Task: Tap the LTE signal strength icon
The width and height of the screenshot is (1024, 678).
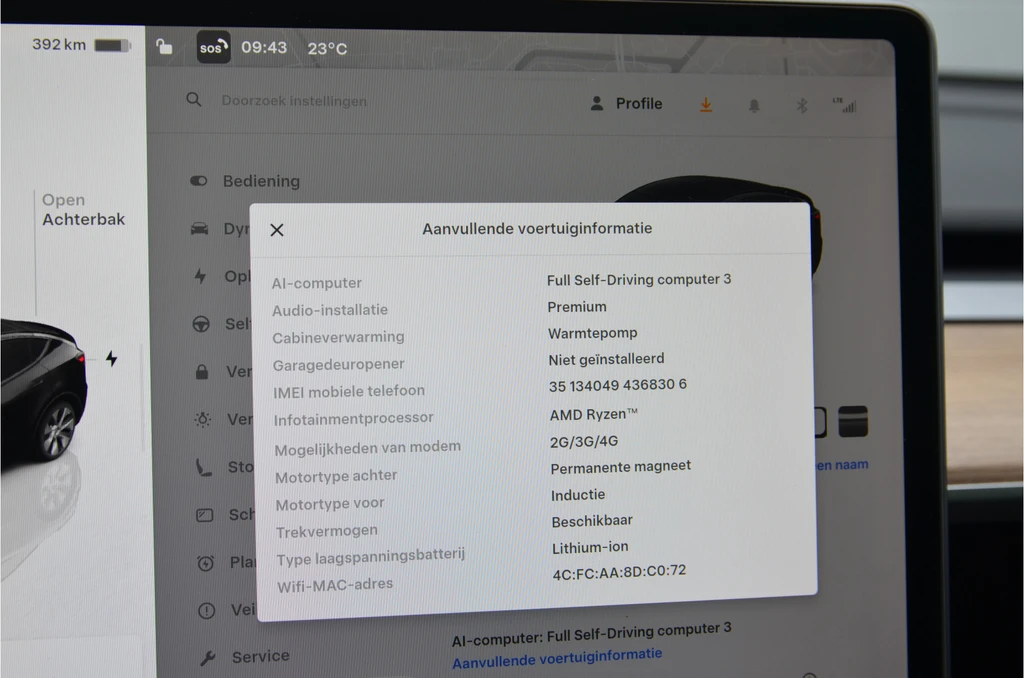Action: tap(844, 105)
